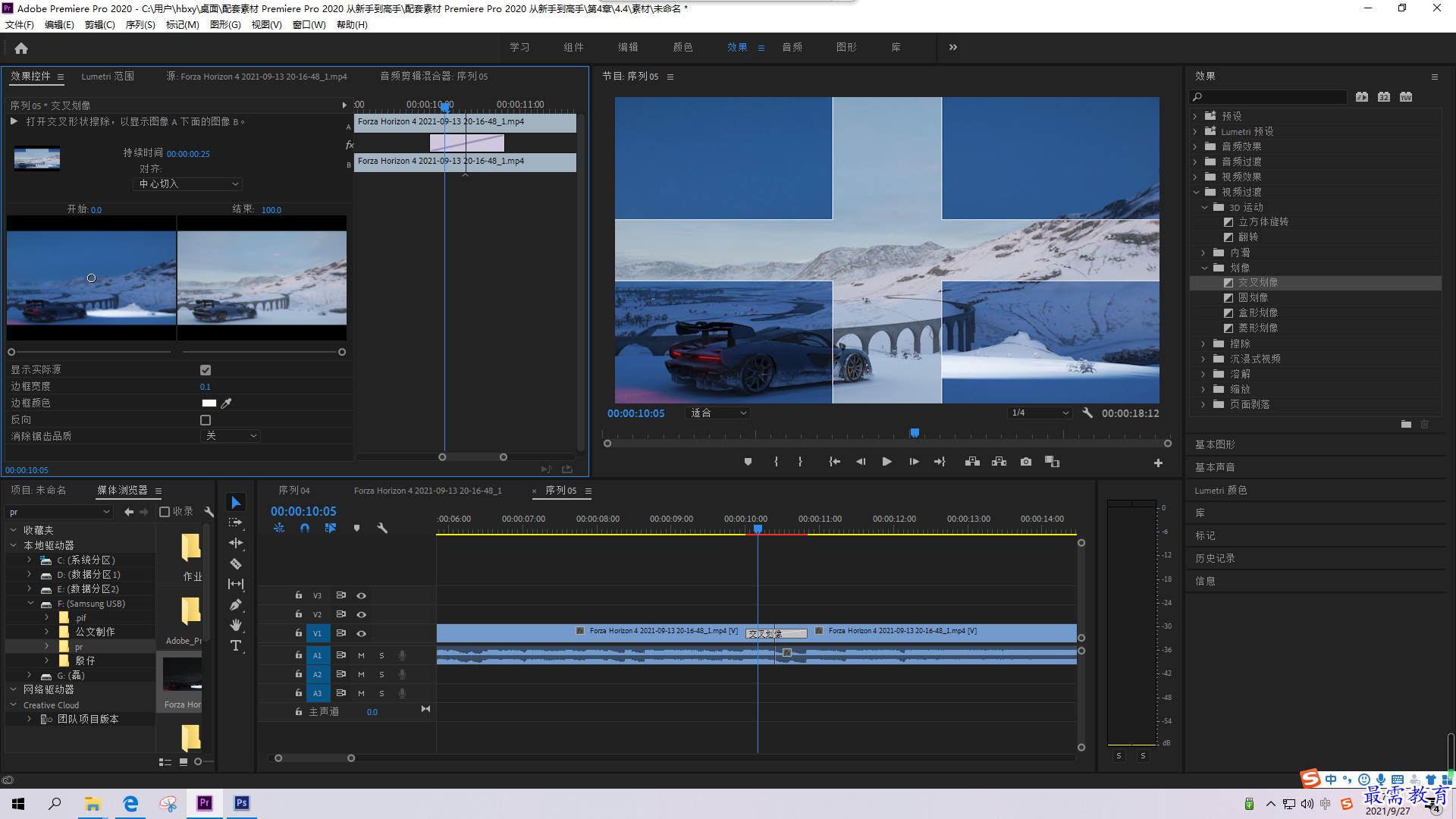Select the Pen tool
Screen dimensions: 1456x819
coord(236,604)
